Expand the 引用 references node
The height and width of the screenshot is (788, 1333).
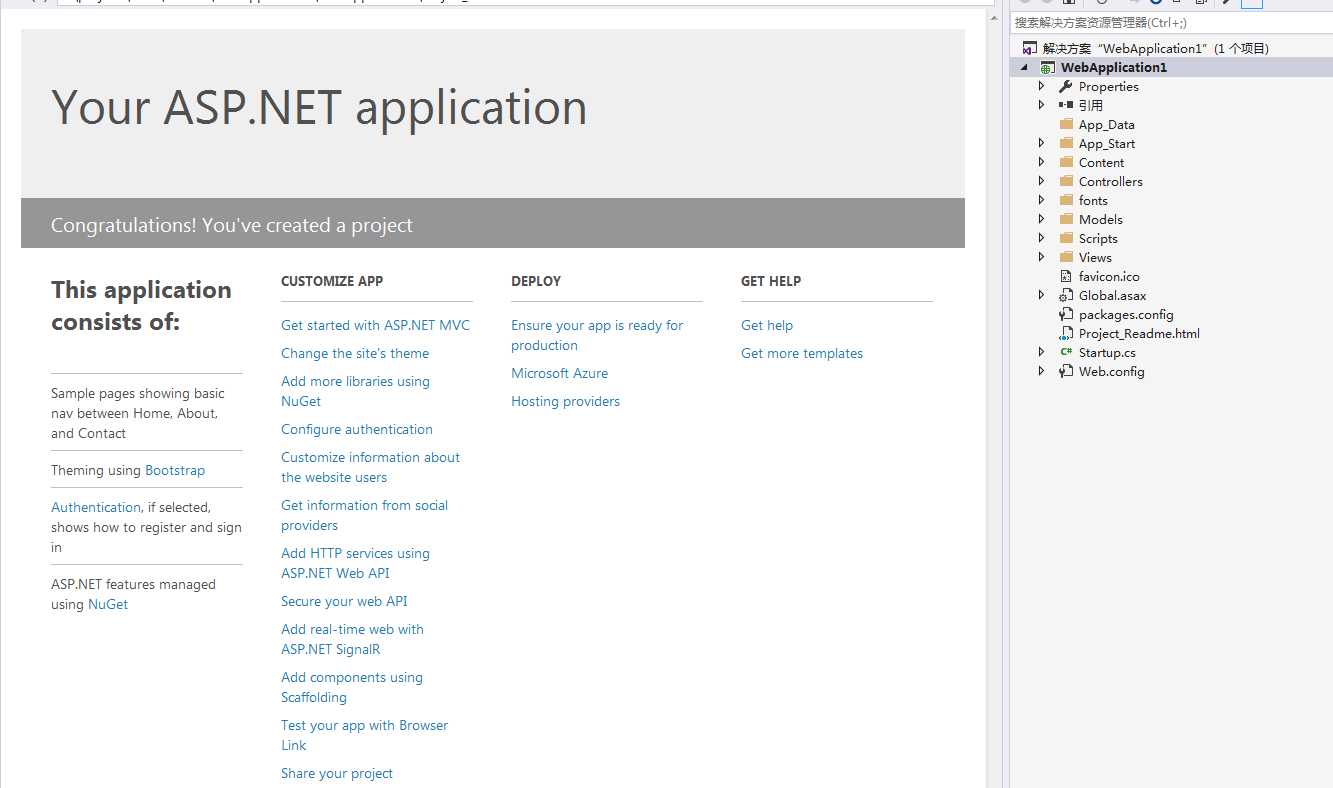pyautogui.click(x=1042, y=105)
